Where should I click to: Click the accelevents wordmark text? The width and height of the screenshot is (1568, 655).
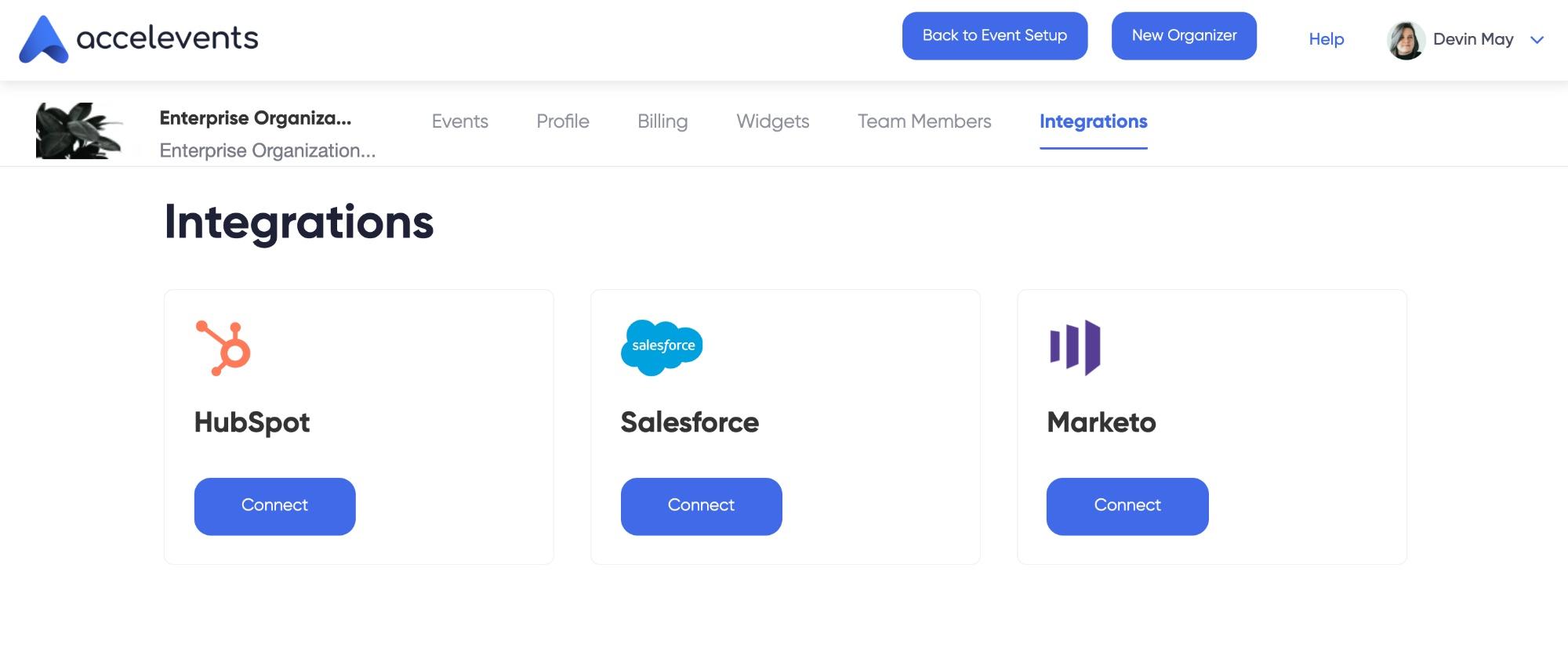(x=167, y=38)
